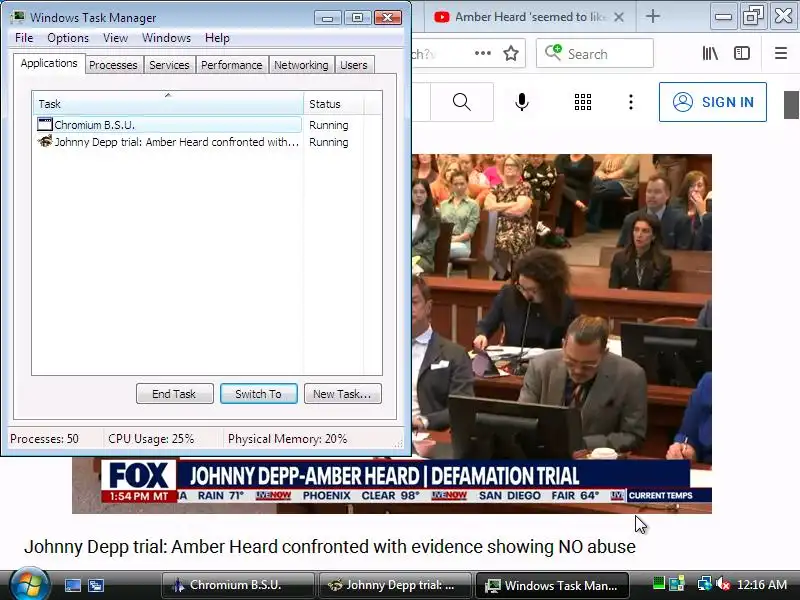800x600 pixels.
Task: Click the Switch between windows quick launch icon
Action: 96,585
